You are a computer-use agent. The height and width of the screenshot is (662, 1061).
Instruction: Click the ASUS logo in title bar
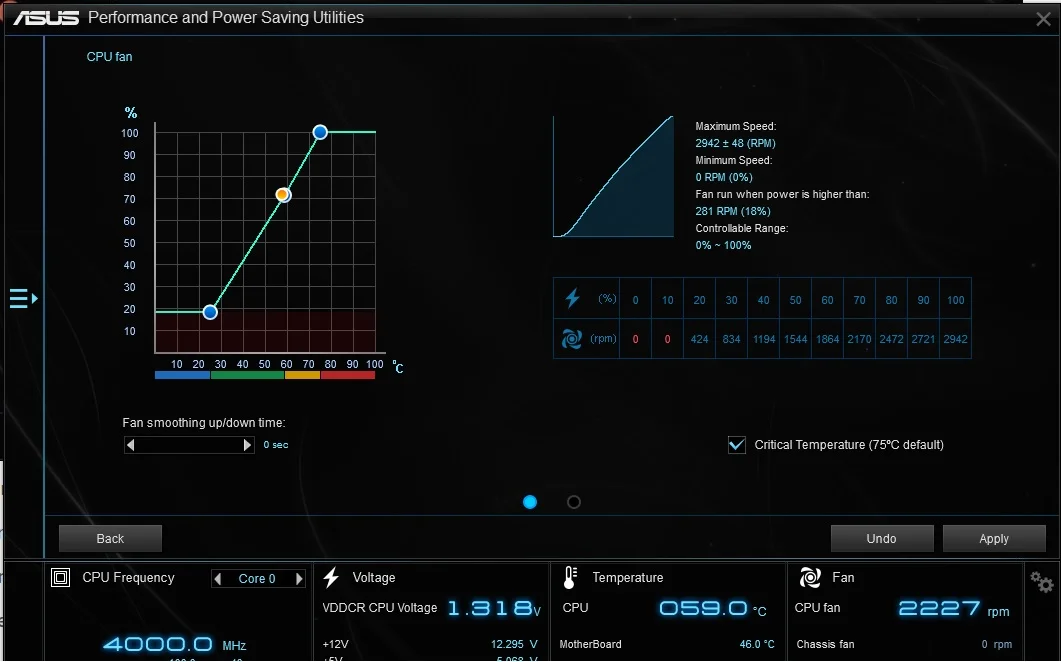[x=46, y=18]
